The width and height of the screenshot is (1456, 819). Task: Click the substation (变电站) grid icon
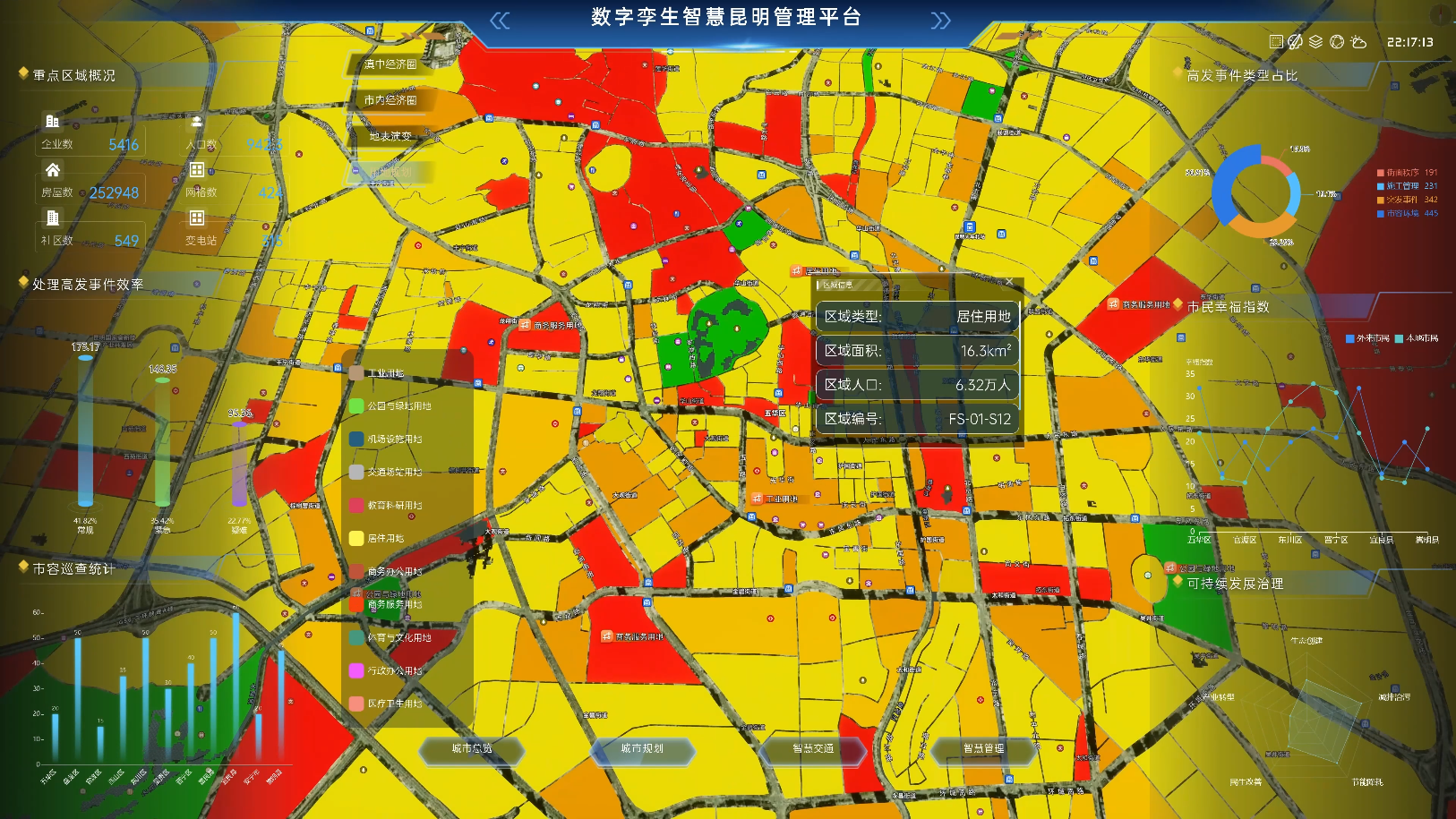click(x=197, y=218)
